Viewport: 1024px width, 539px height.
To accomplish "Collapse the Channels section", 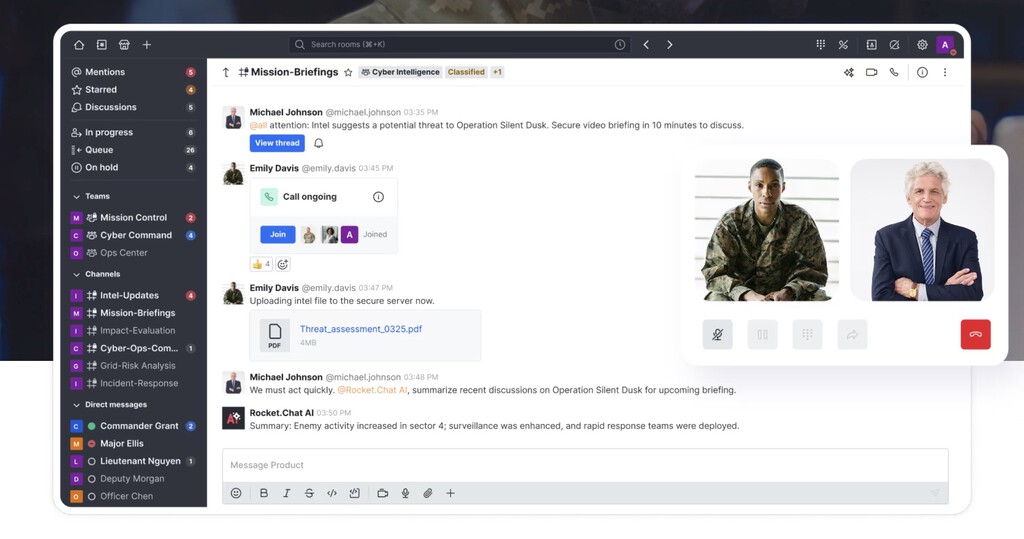I will (x=76, y=274).
